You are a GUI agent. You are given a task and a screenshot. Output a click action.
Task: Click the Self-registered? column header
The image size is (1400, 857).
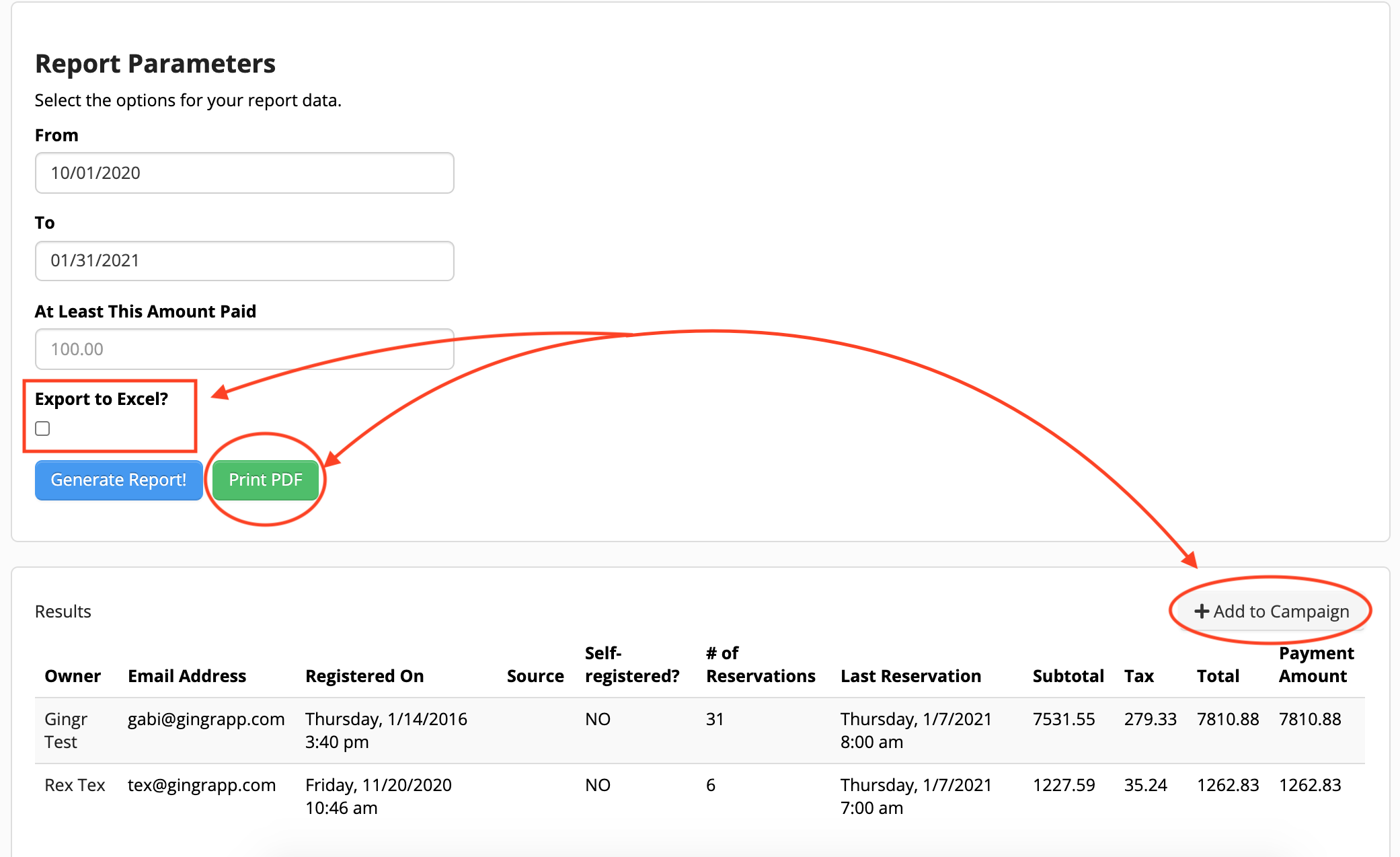coord(632,664)
